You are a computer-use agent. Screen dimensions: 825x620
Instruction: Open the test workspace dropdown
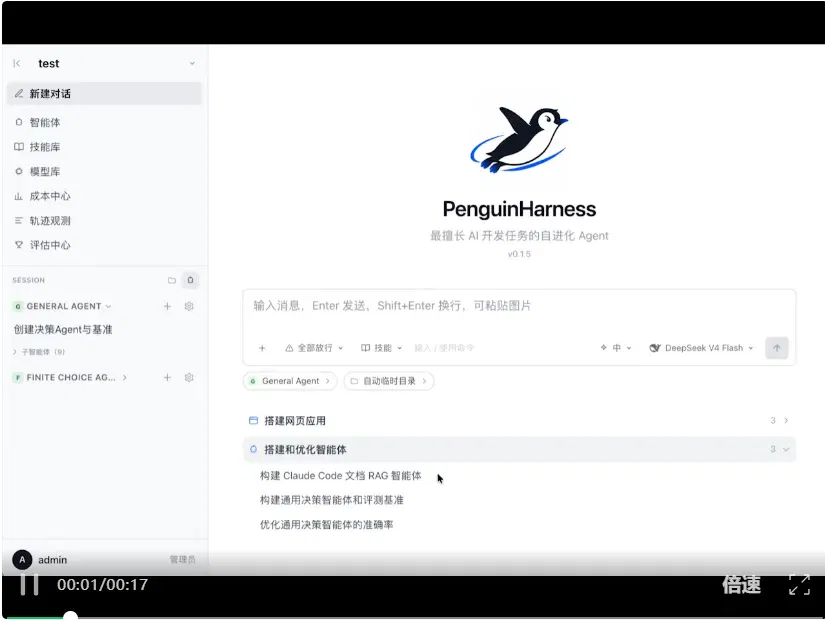point(192,64)
